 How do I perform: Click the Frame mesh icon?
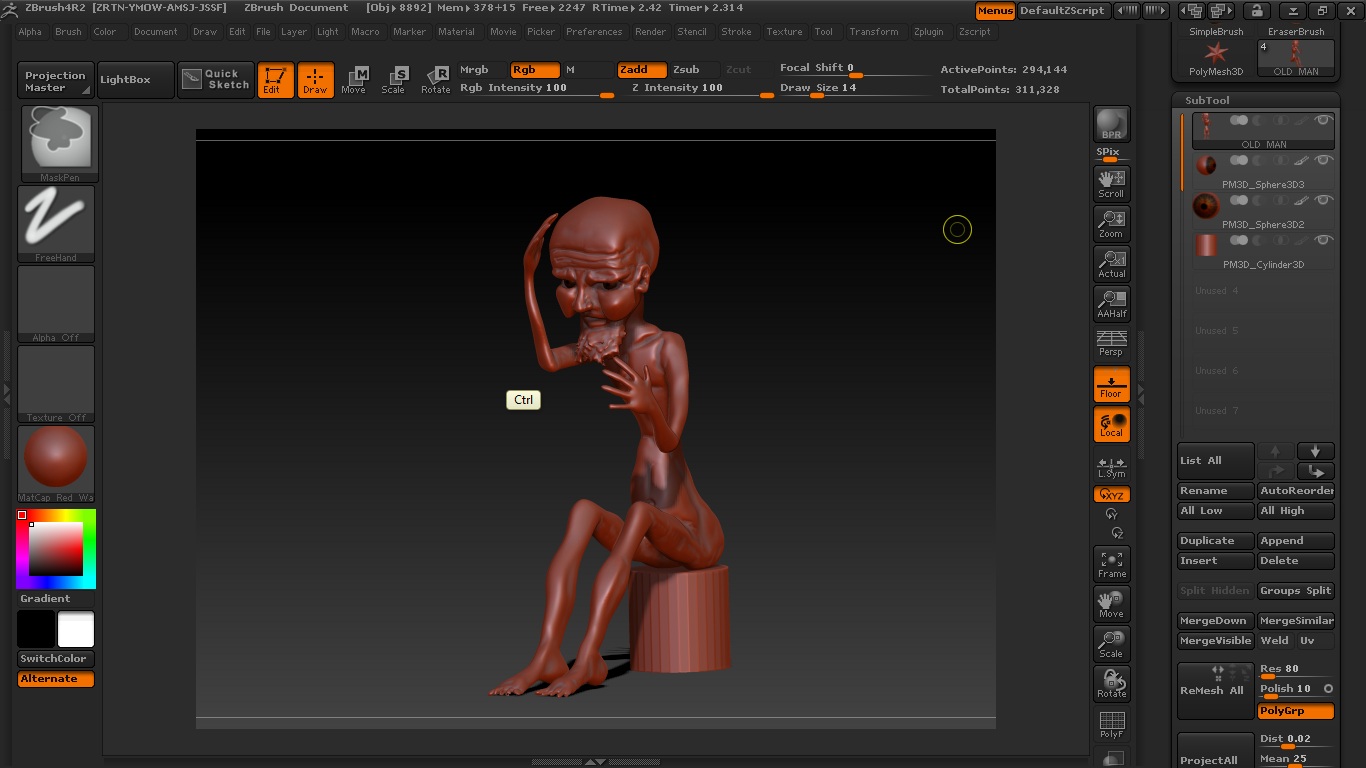click(x=1111, y=564)
